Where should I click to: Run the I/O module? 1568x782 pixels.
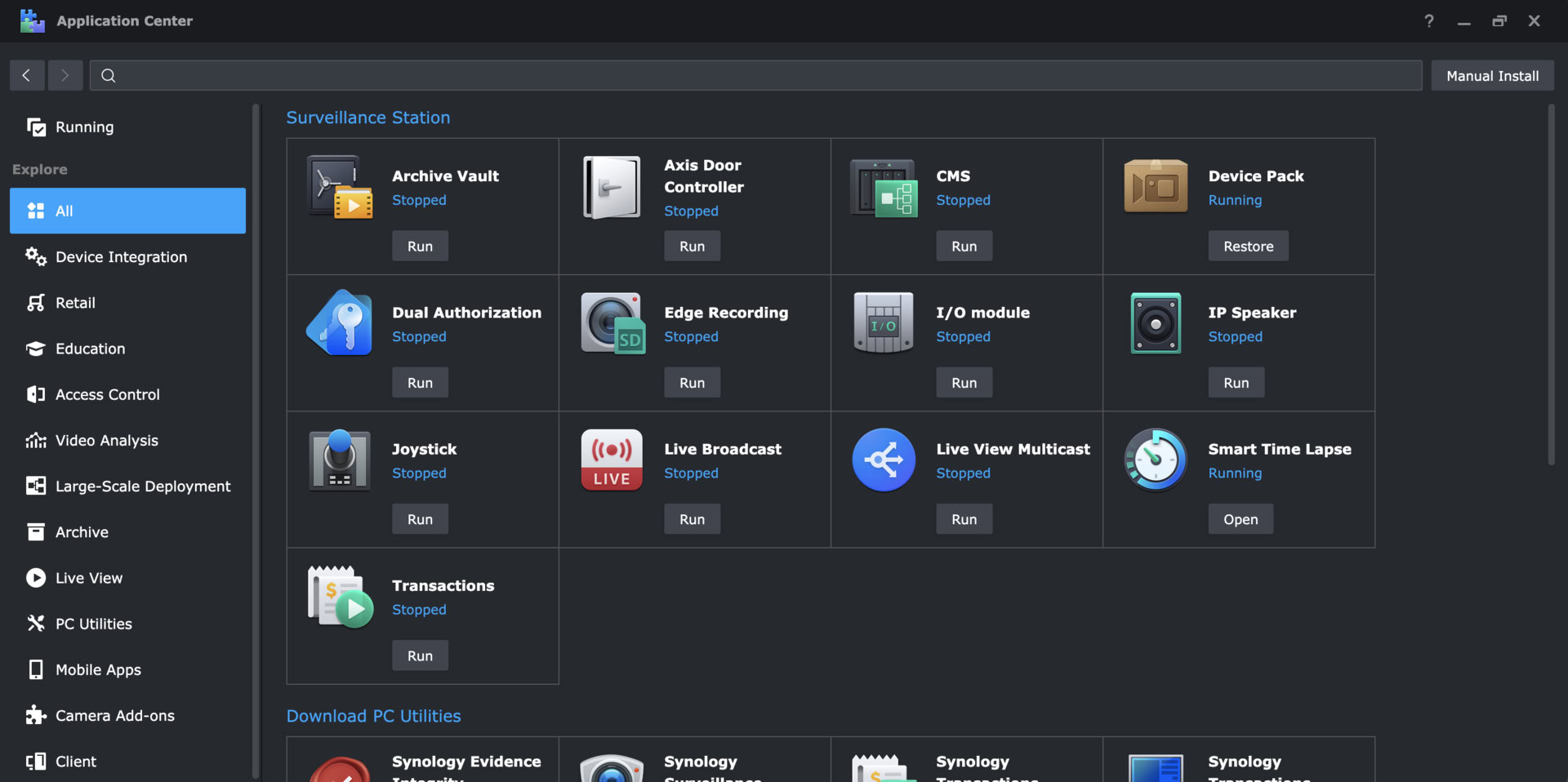tap(964, 382)
